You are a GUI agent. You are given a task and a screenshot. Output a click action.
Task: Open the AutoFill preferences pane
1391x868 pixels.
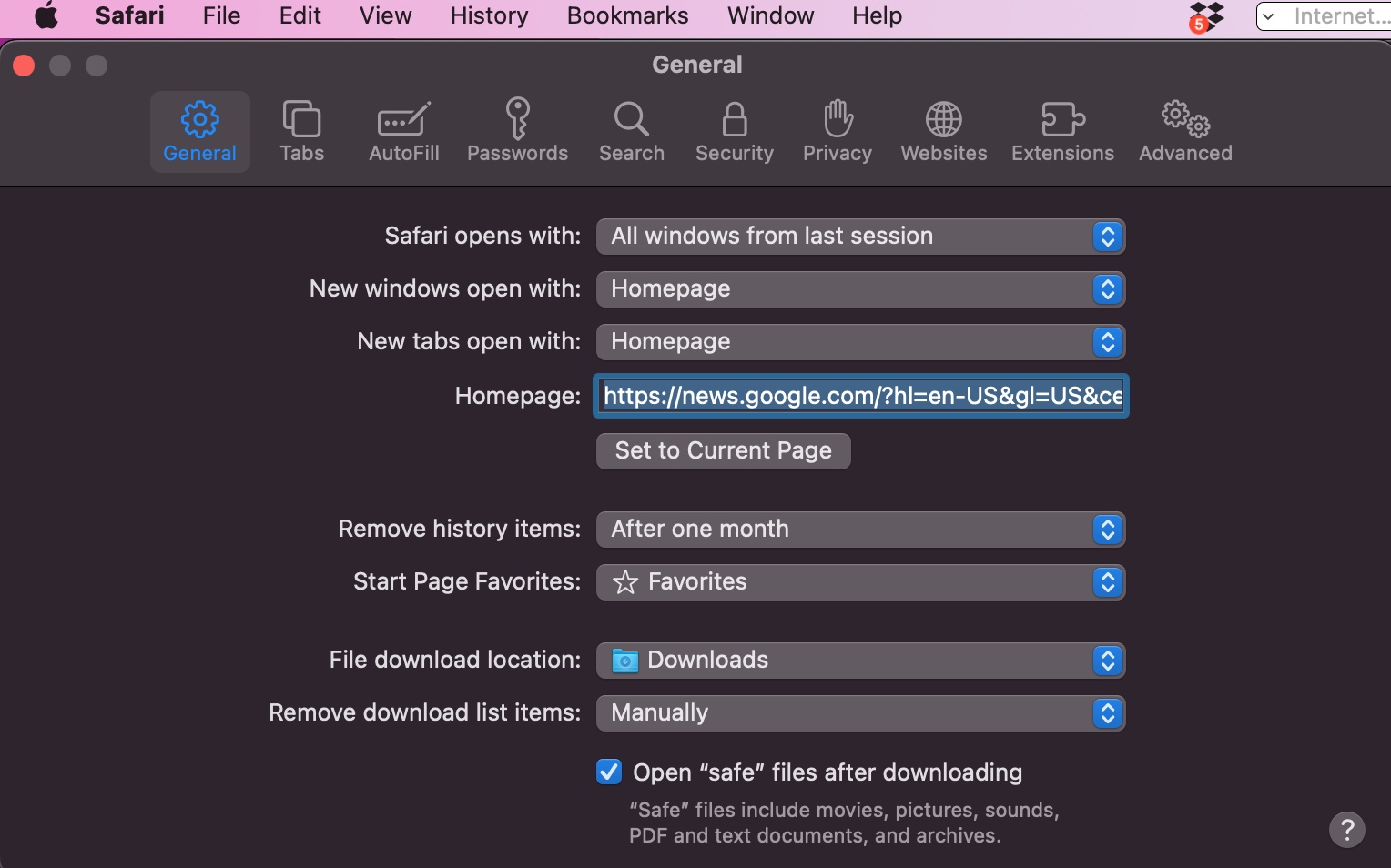(403, 132)
